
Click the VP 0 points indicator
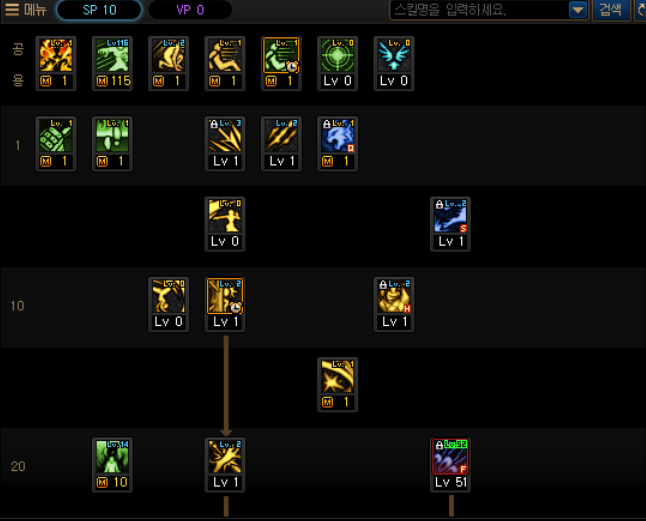tap(190, 10)
